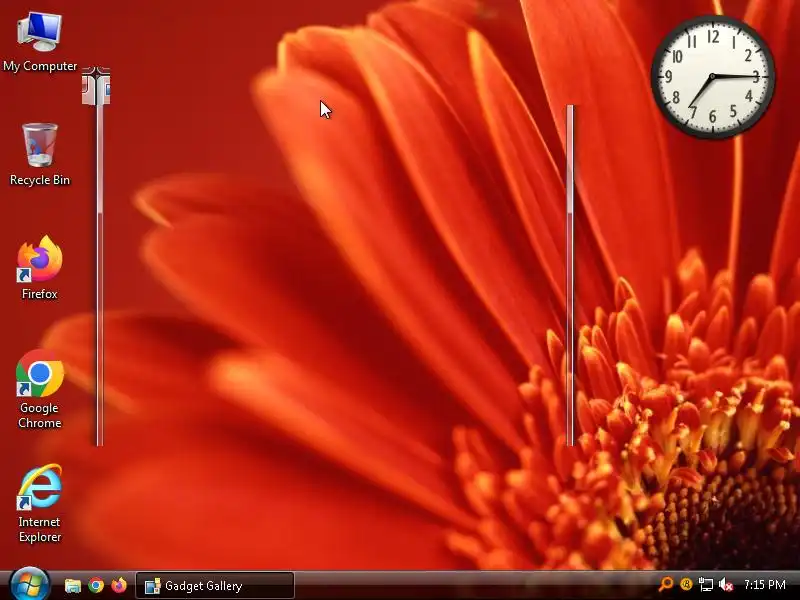The width and height of the screenshot is (800, 600).
Task: Click the muted volume tray icon
Action: (726, 584)
